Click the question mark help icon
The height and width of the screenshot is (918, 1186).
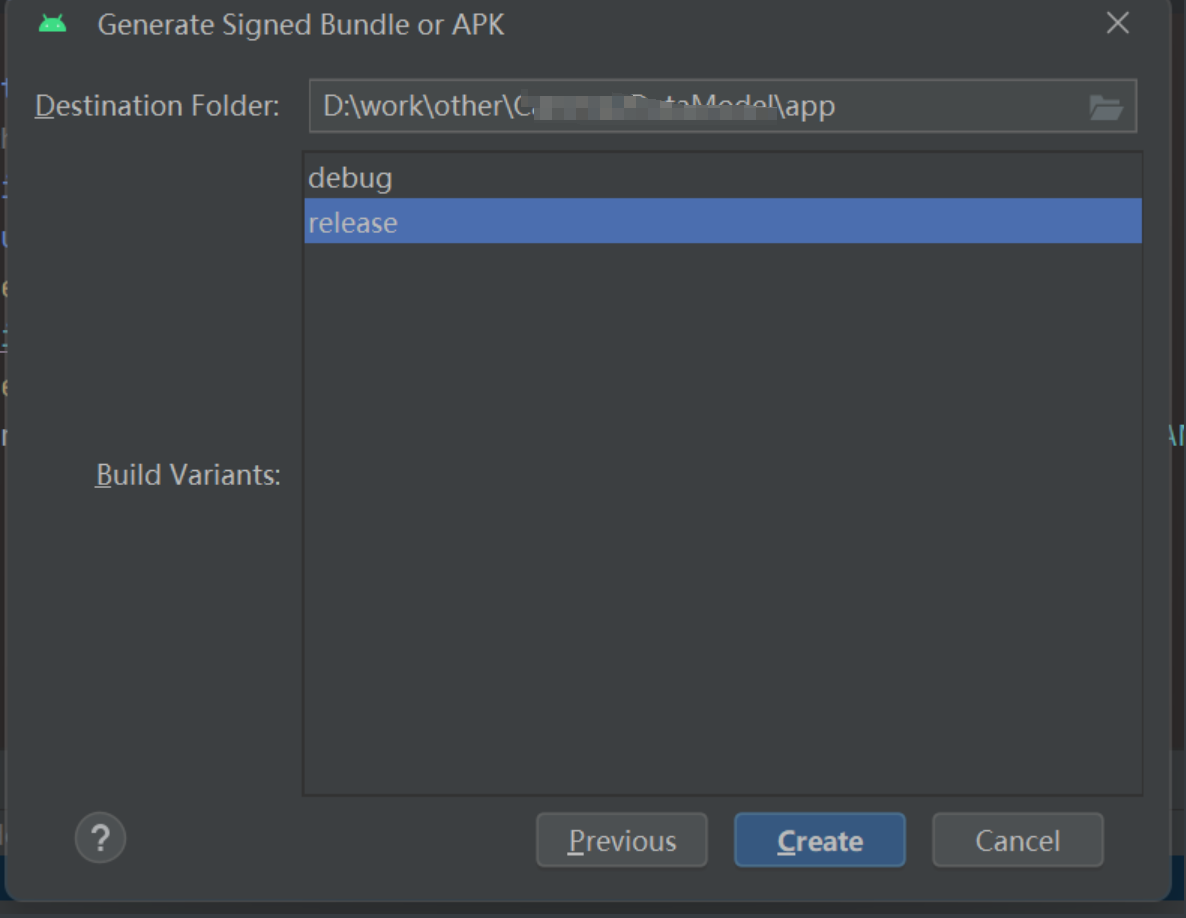click(x=100, y=837)
